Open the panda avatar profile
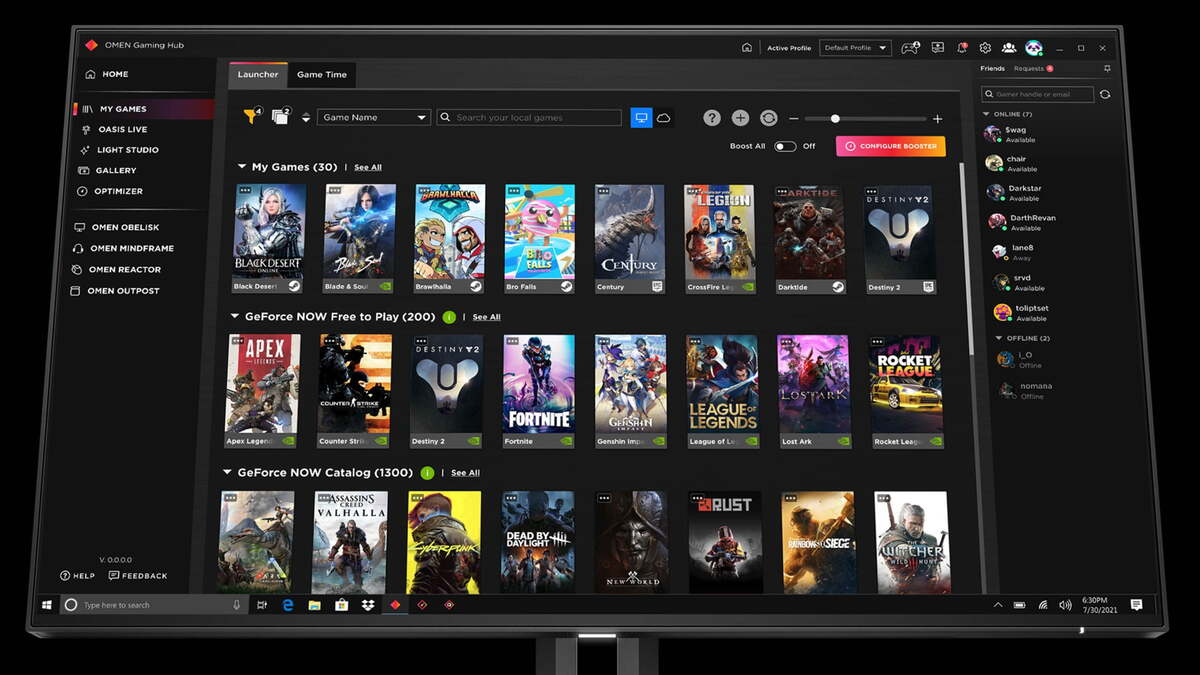Screen dimensions: 1200x675 (x=1034, y=47)
